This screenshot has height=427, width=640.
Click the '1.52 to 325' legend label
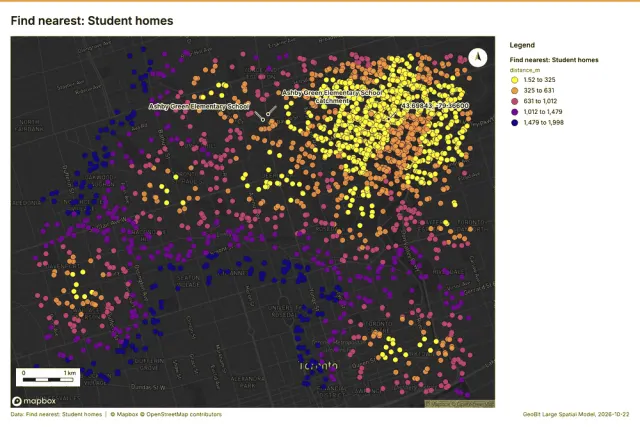click(x=539, y=80)
